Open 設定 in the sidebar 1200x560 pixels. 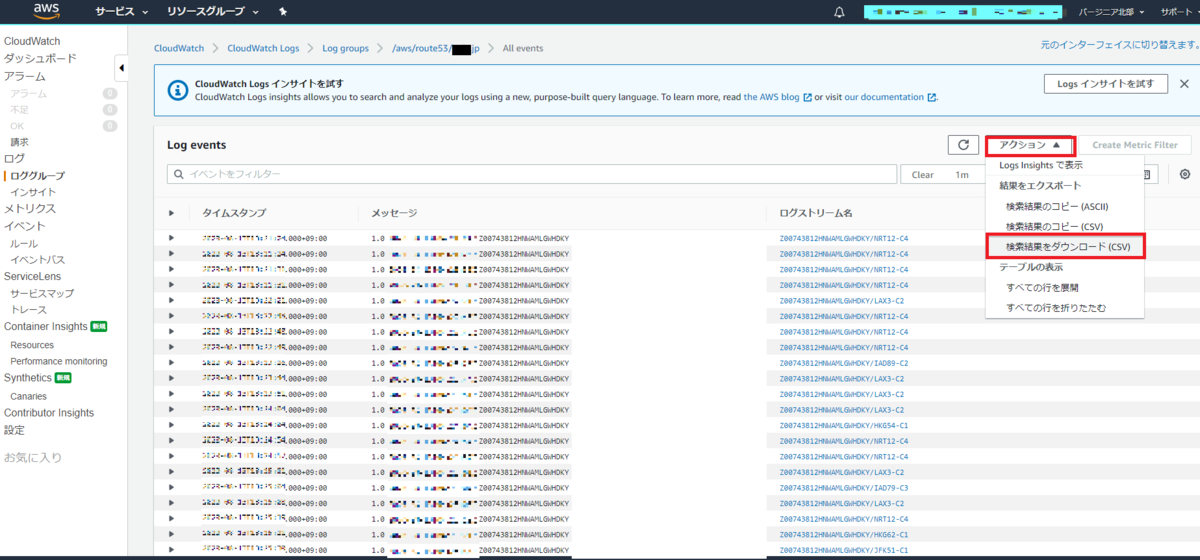pos(14,430)
